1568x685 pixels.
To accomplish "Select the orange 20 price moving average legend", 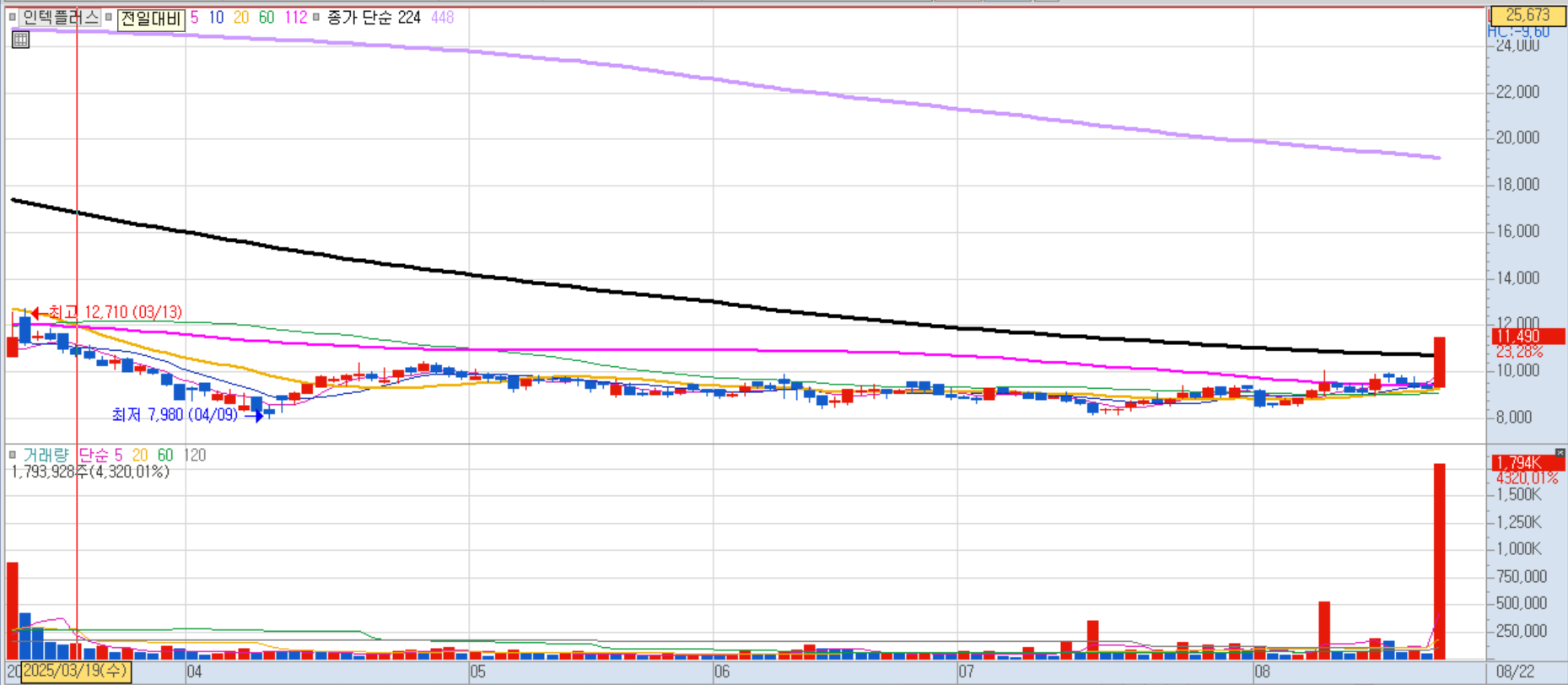I will (241, 17).
